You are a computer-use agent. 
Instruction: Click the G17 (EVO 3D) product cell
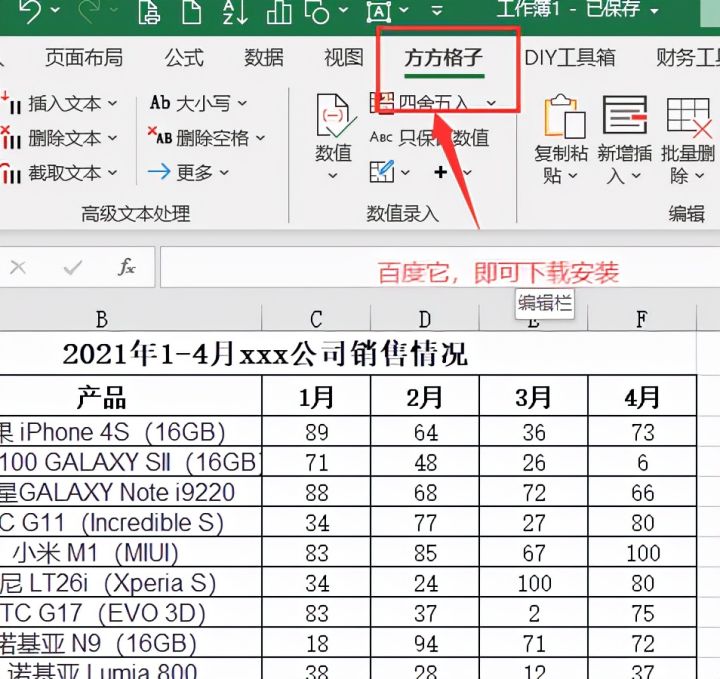pyautogui.click(x=131, y=612)
